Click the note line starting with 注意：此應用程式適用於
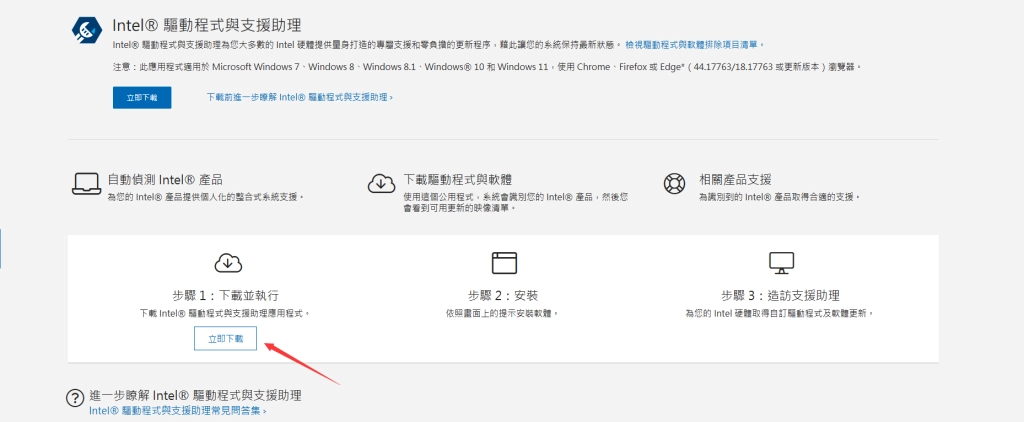This screenshot has height=422, width=1024. (x=487, y=67)
